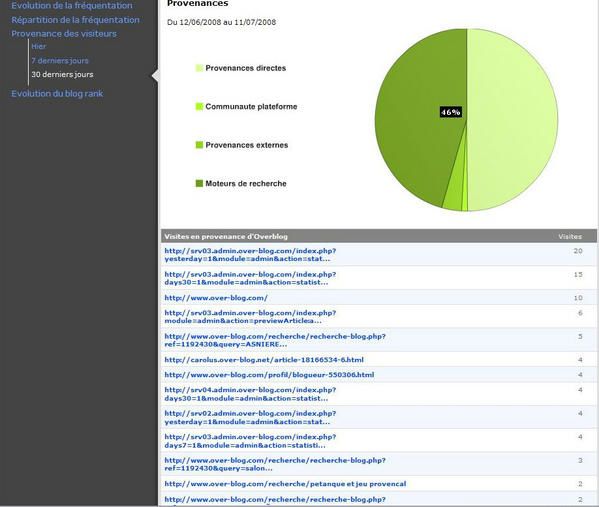Open Evolution du blog rank link

tap(57, 94)
